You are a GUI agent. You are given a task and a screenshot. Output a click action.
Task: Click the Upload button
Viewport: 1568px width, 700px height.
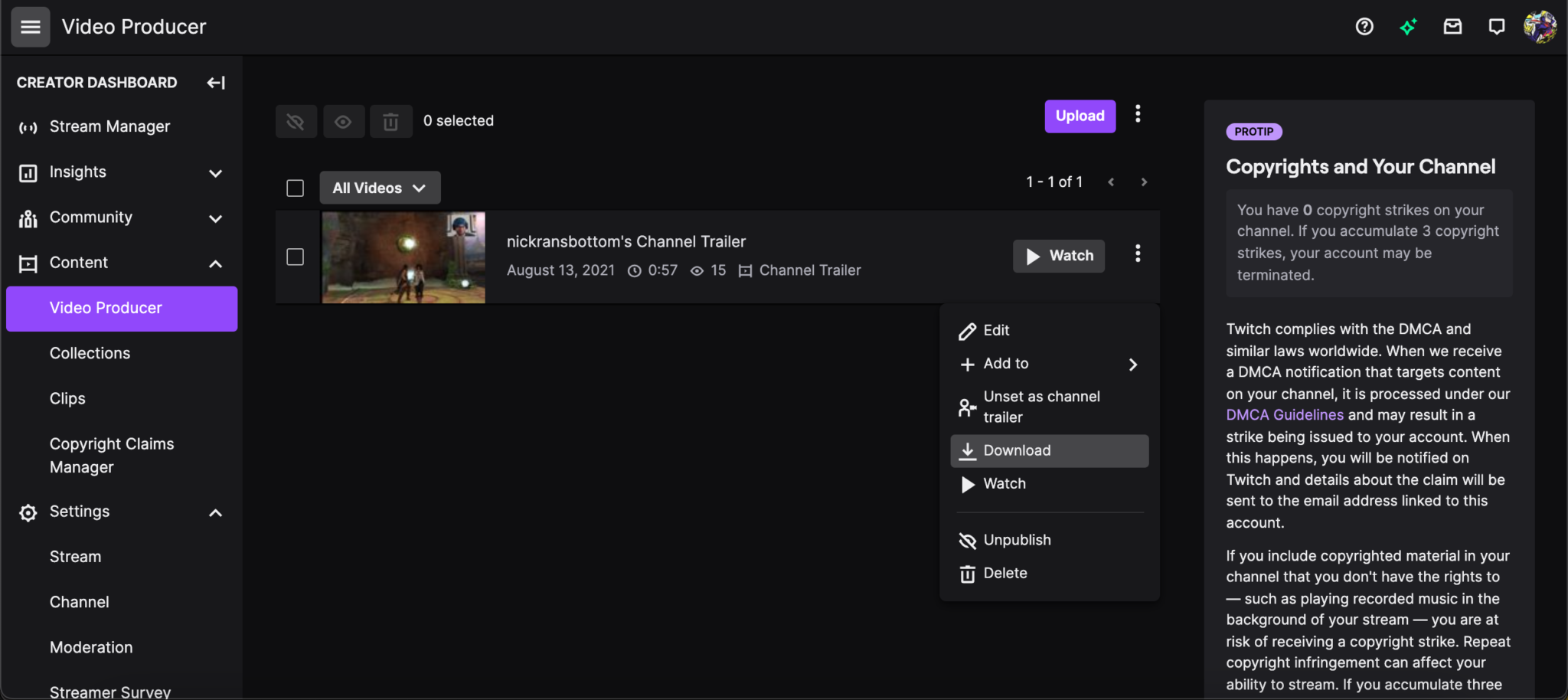pos(1080,116)
